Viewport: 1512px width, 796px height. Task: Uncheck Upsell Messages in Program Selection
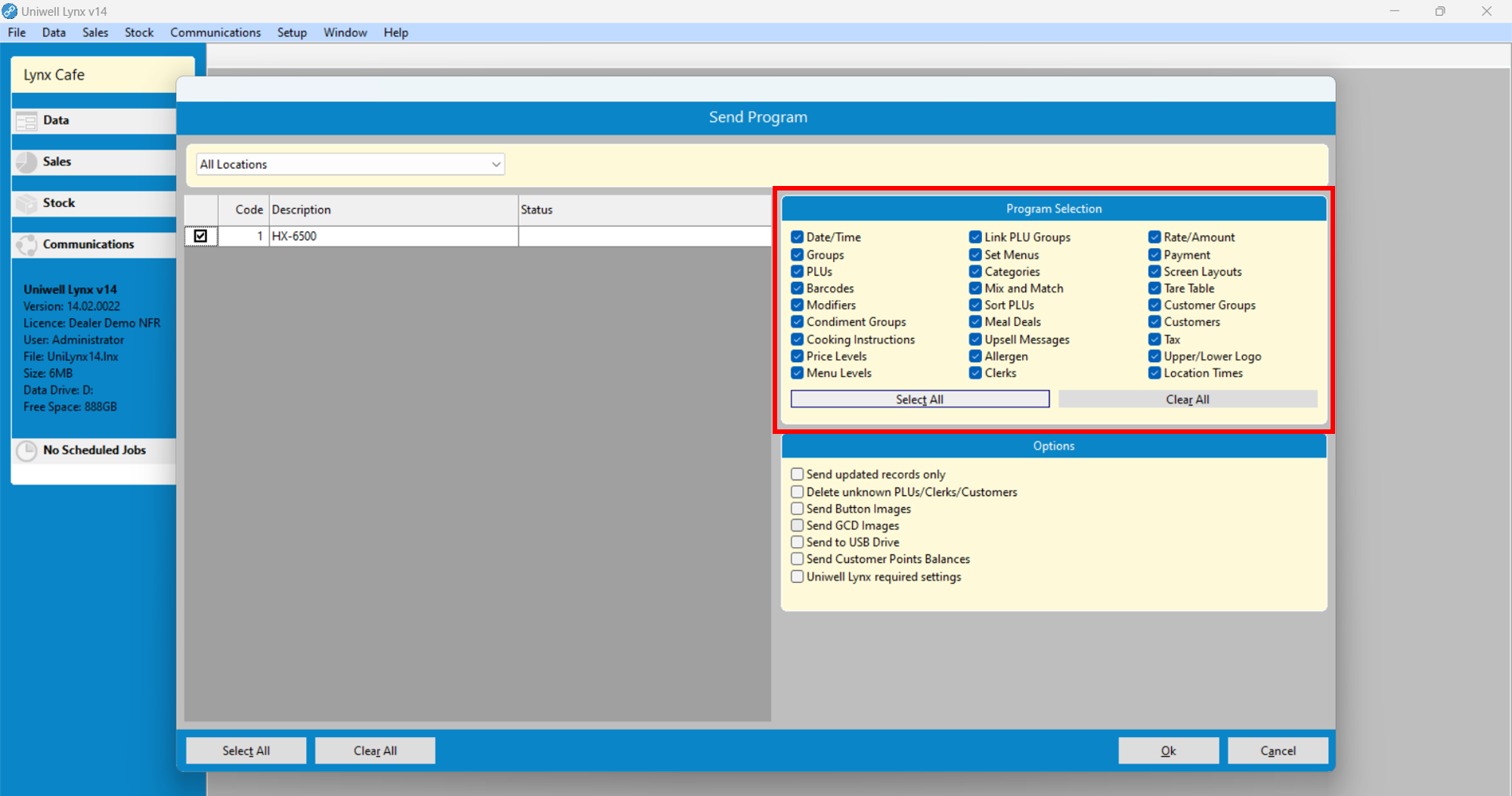[x=976, y=339]
